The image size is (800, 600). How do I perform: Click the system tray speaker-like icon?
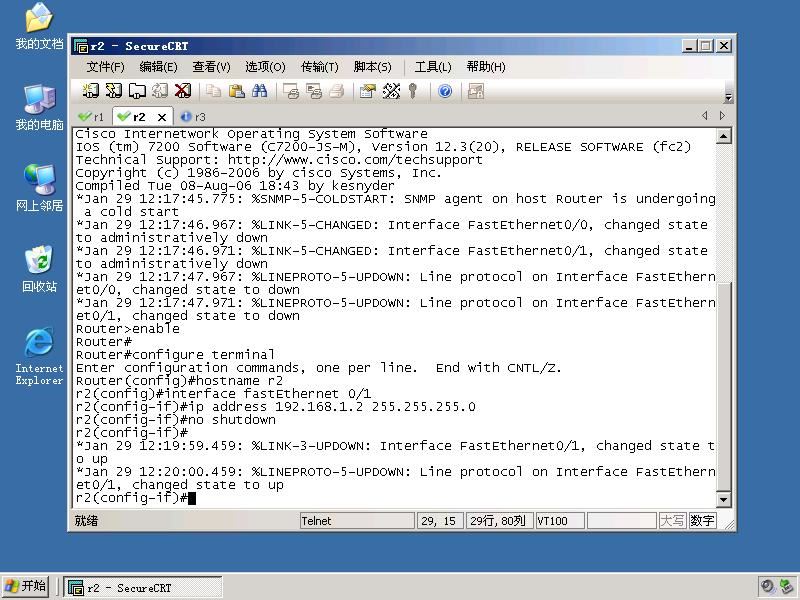tap(766, 587)
